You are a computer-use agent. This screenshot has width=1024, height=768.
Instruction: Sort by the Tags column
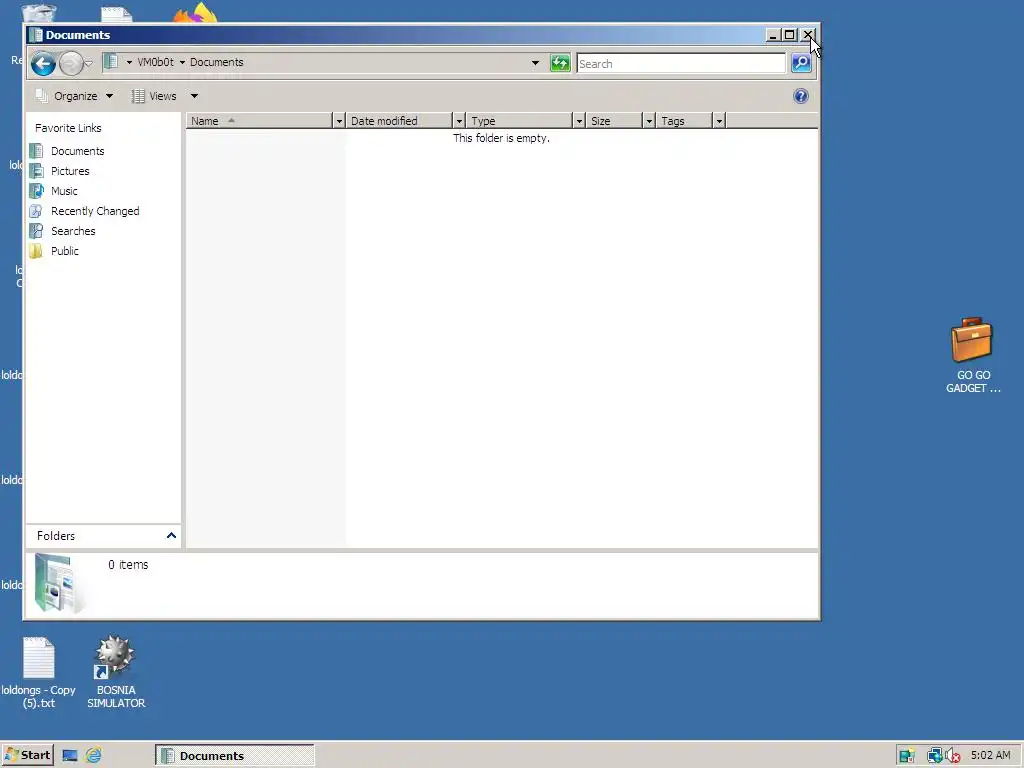coord(684,121)
